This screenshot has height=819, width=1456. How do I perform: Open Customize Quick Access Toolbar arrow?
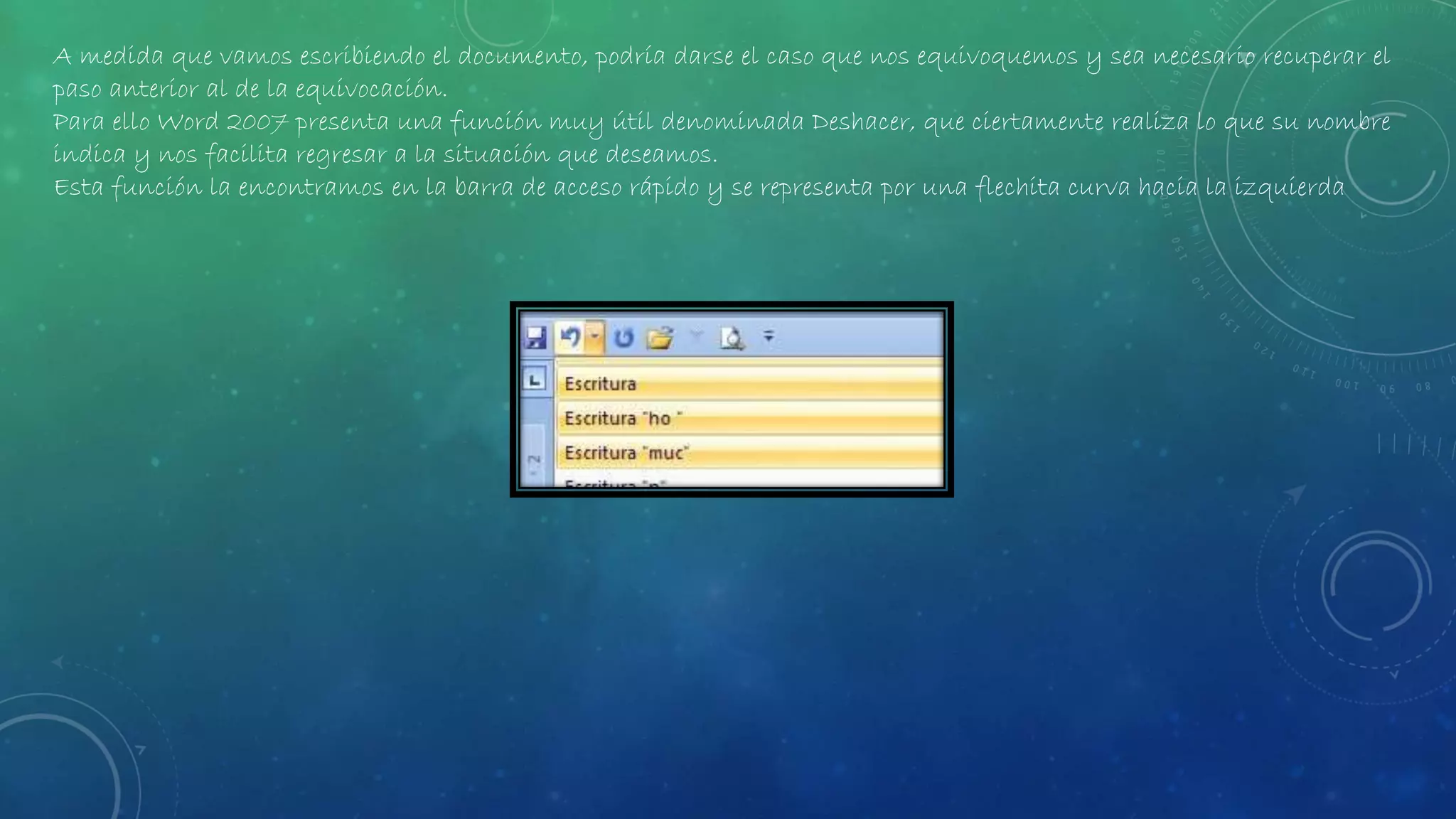(x=769, y=336)
